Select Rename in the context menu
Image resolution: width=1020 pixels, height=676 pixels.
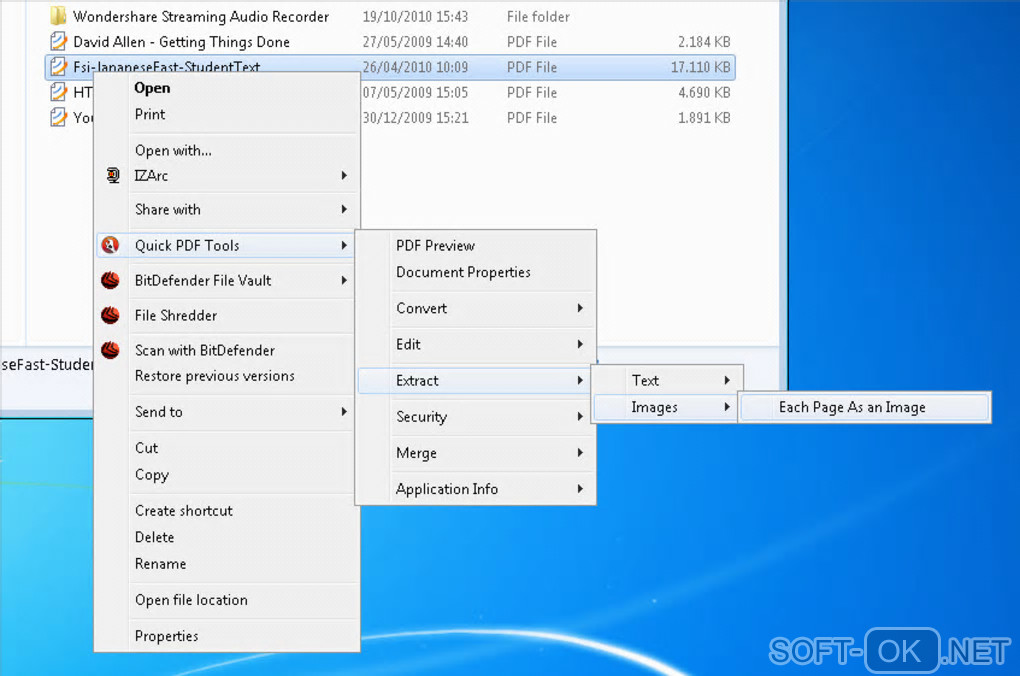[x=160, y=564]
